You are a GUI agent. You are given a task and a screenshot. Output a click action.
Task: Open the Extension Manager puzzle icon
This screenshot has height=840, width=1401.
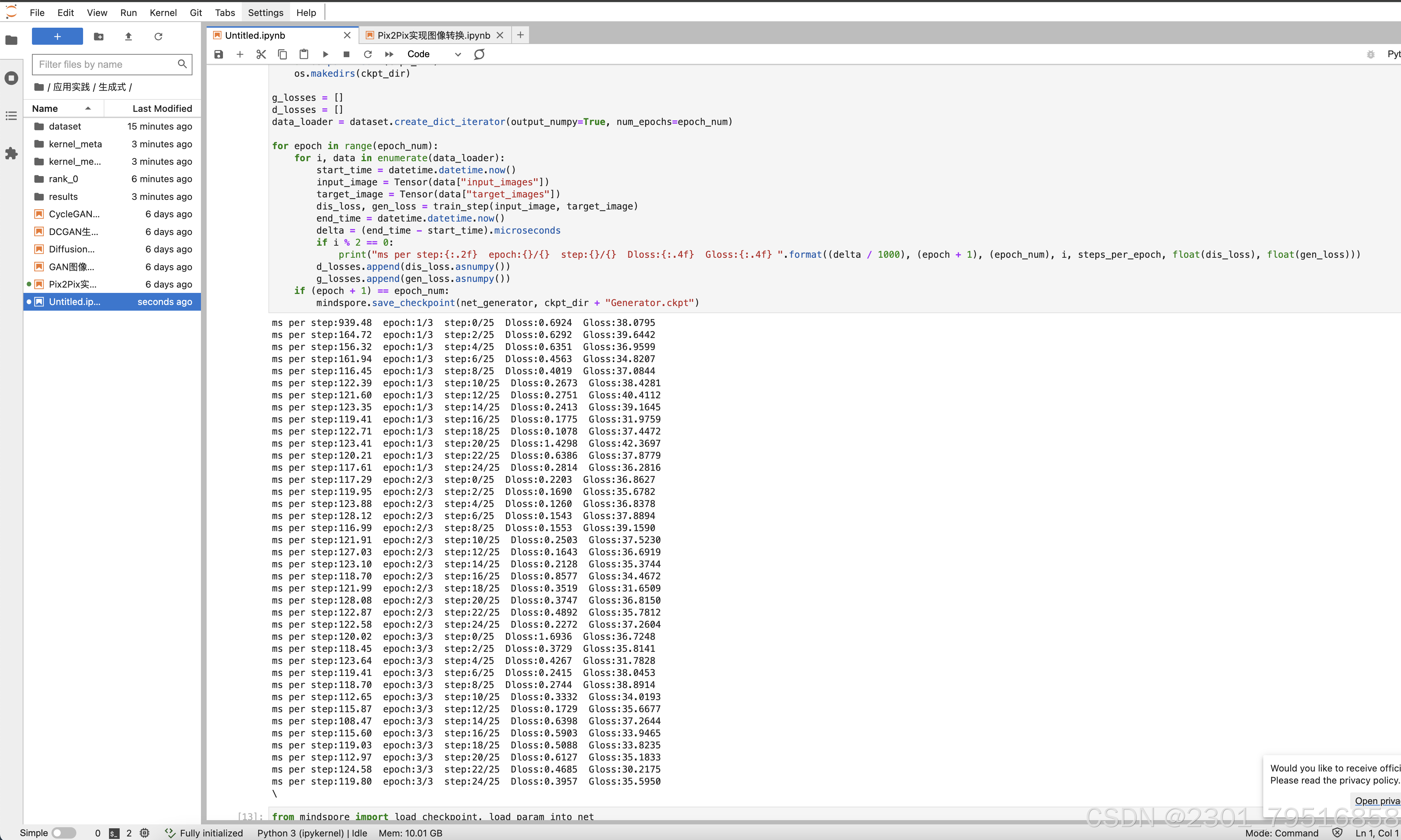(x=11, y=153)
